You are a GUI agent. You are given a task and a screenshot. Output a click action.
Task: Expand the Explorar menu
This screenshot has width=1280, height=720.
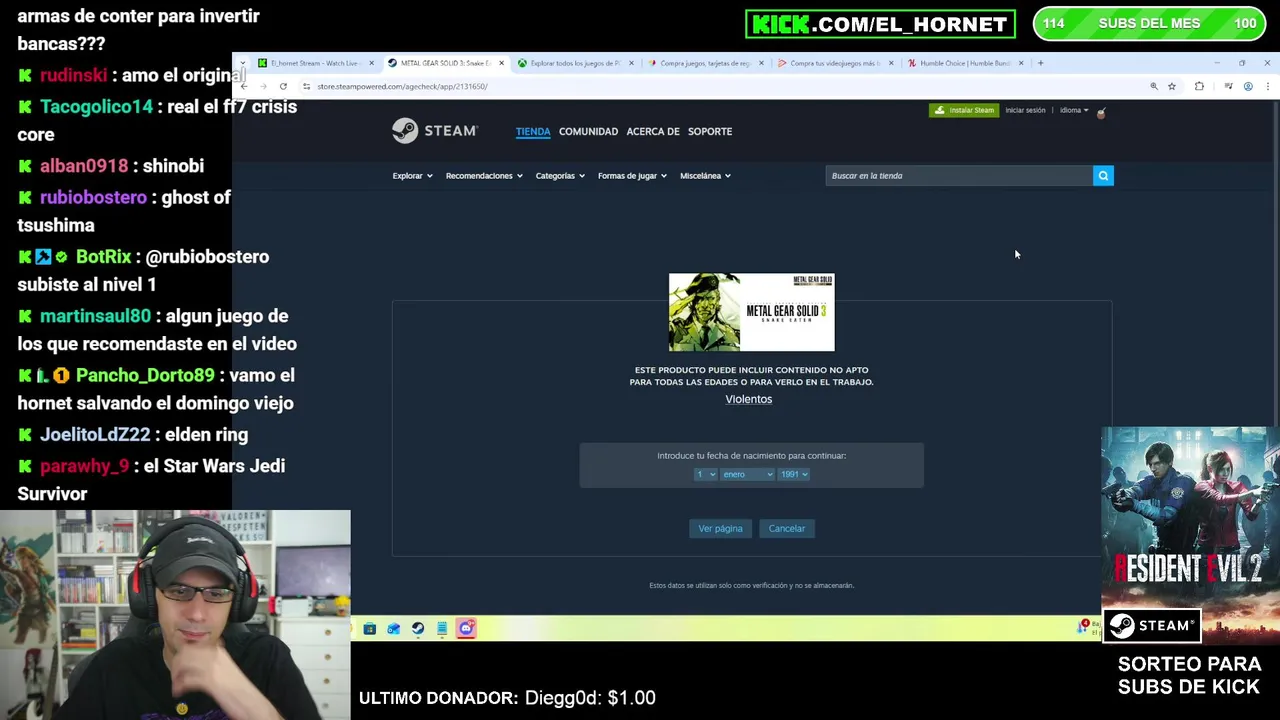pos(412,176)
